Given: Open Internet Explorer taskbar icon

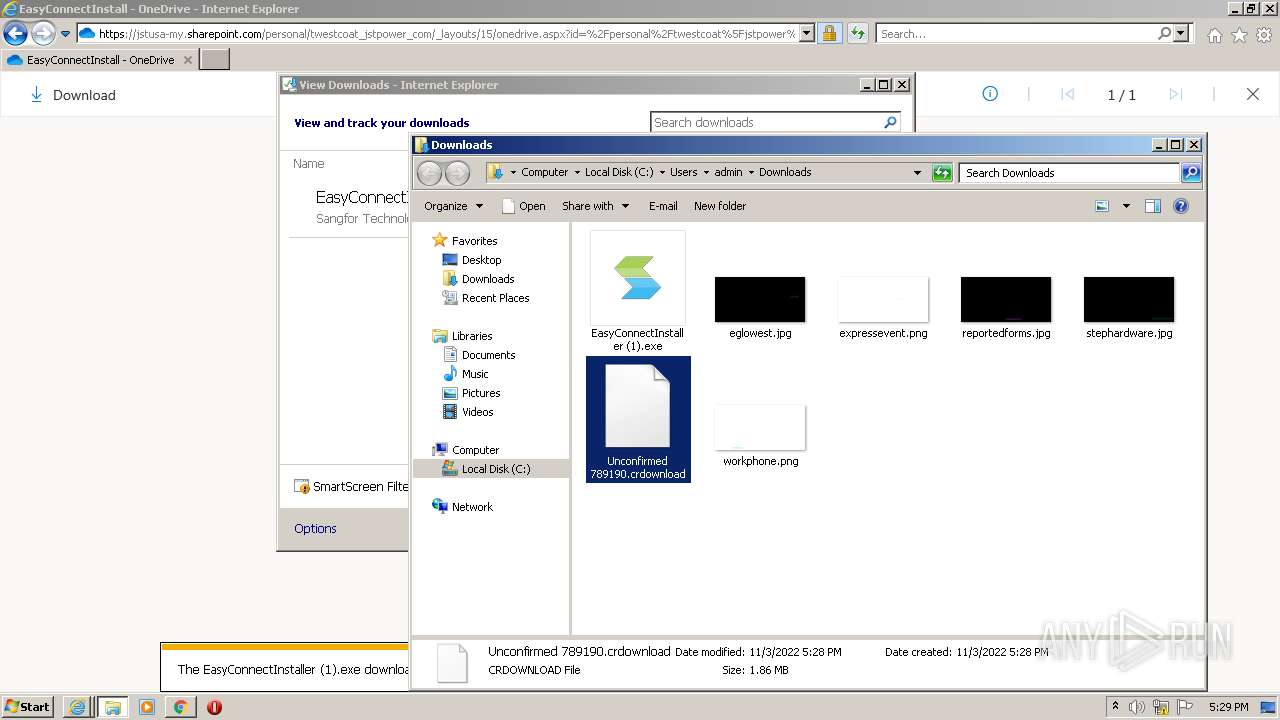Looking at the screenshot, I should [x=77, y=707].
